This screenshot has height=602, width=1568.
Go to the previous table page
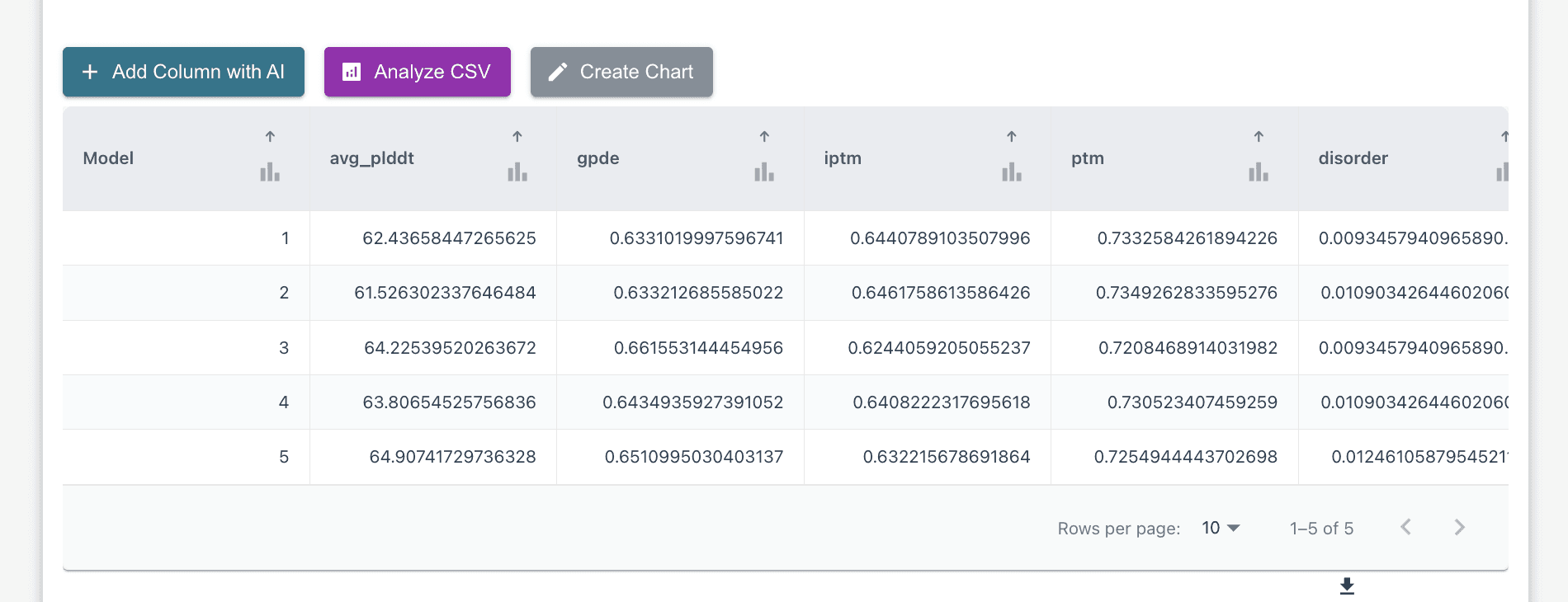1406,528
